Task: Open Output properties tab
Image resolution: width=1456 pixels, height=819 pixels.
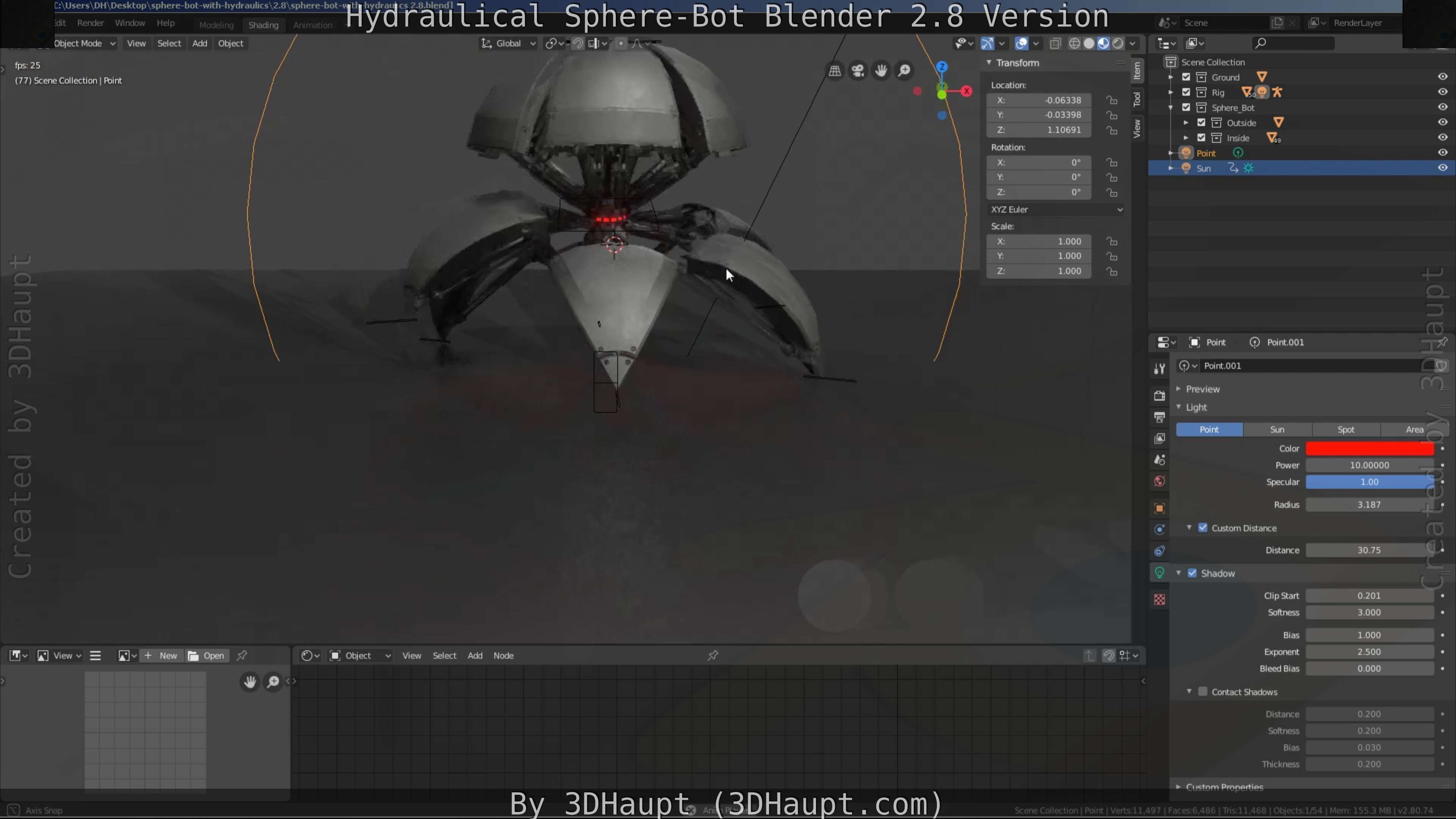Action: (1159, 417)
